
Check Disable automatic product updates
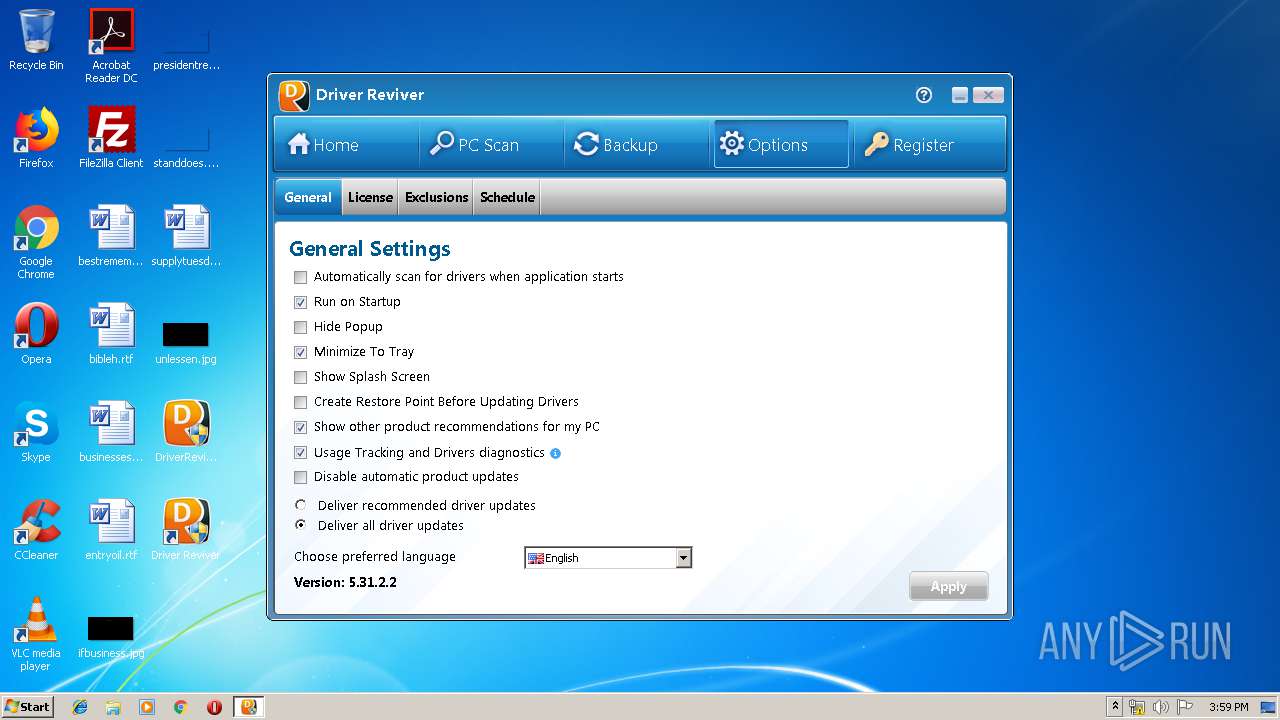click(300, 477)
